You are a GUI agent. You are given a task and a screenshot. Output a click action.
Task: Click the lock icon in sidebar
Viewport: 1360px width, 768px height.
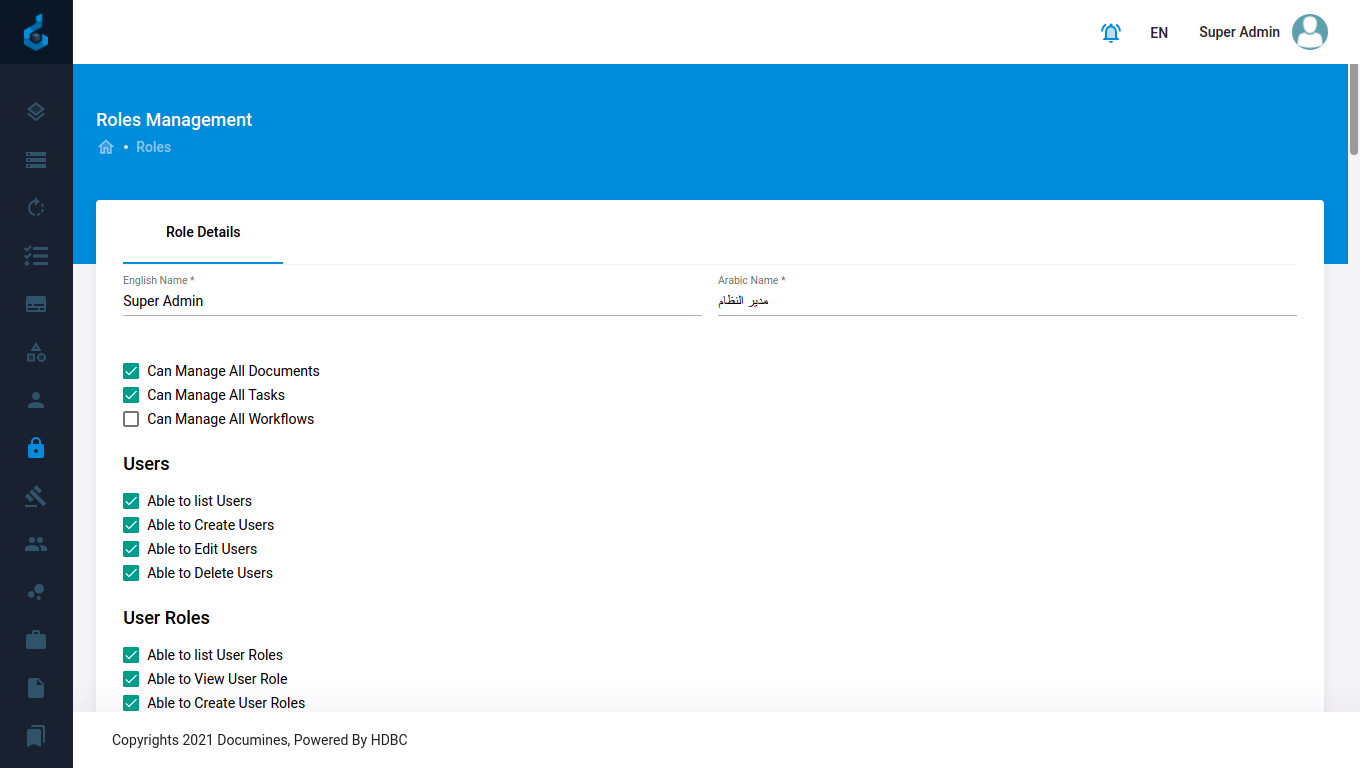pos(36,448)
